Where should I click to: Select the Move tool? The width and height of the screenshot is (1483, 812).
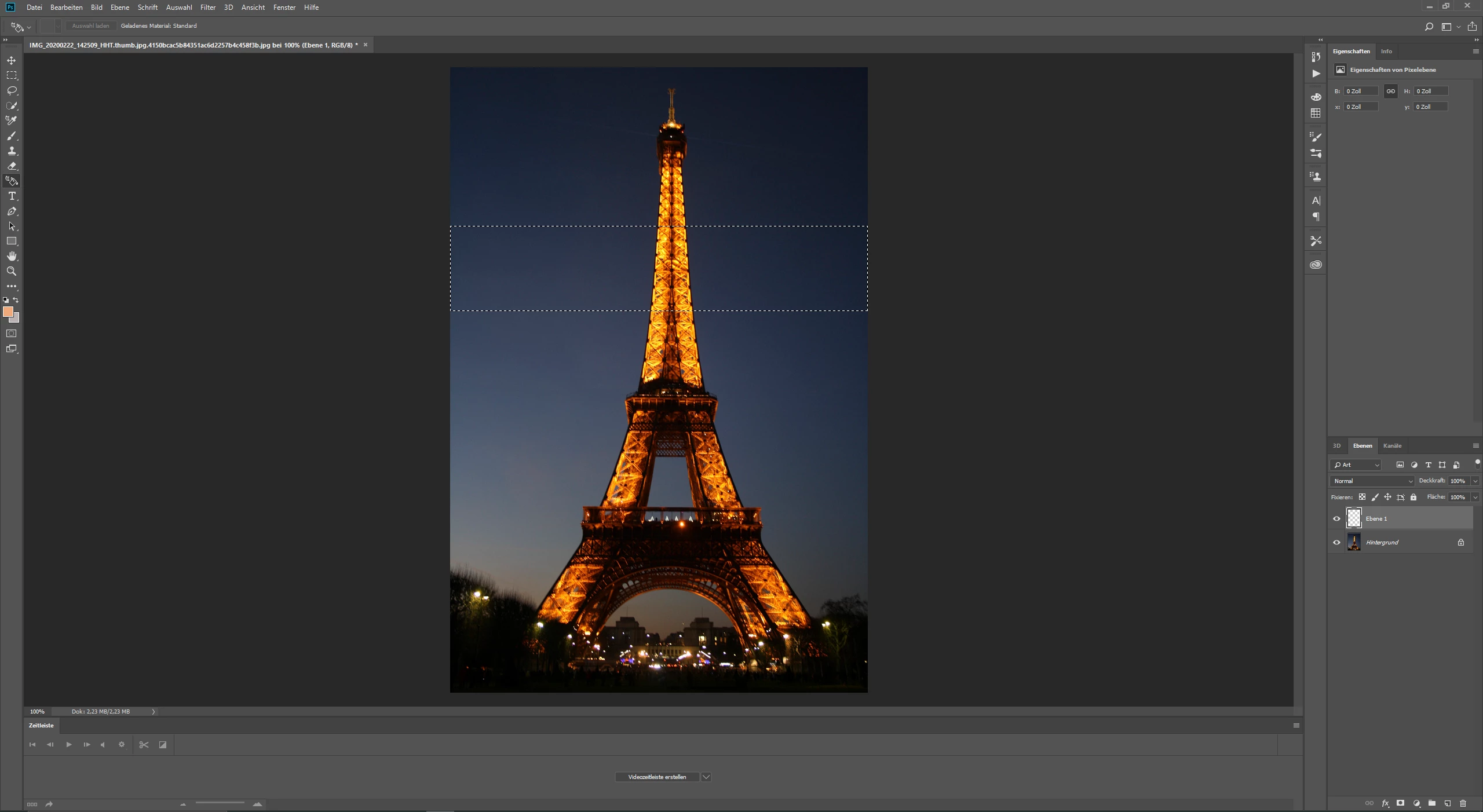12,60
